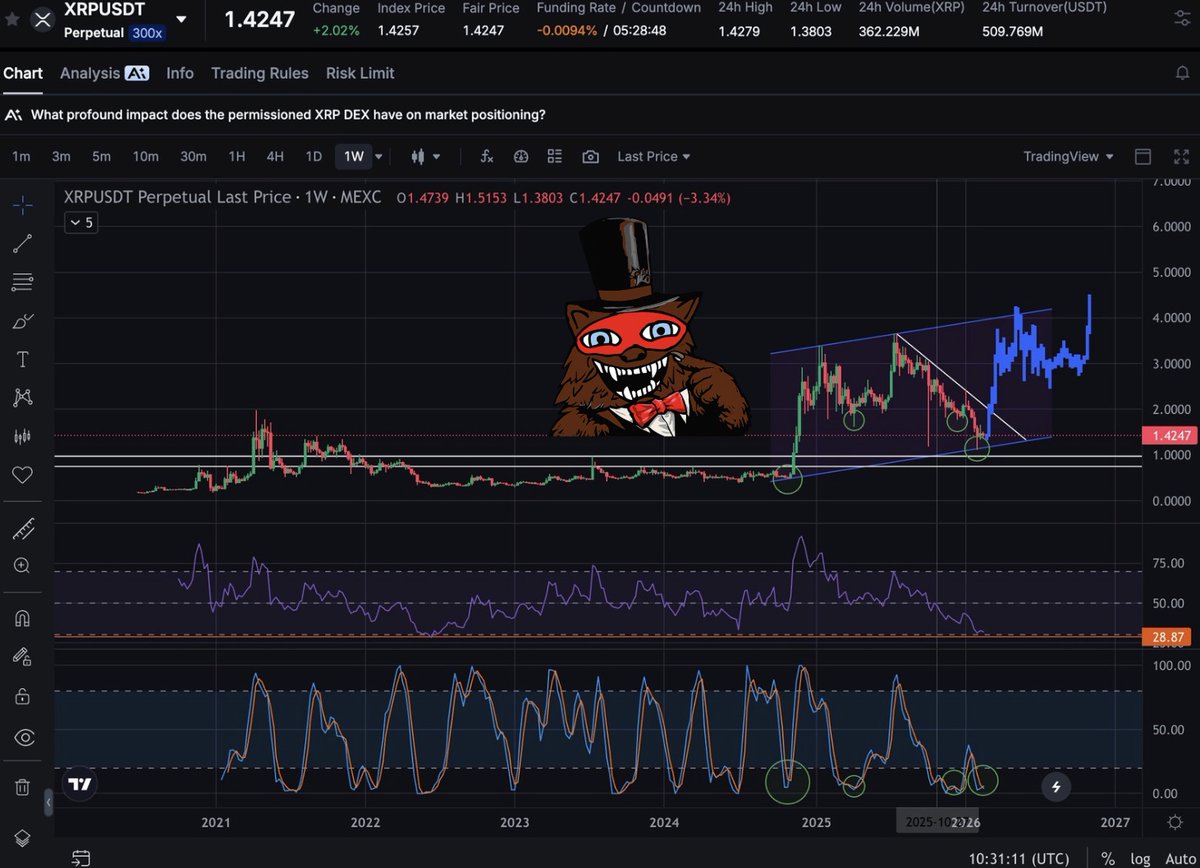1200x868 pixels.
Task: Open the chart patterns tool
Action: 22,398
